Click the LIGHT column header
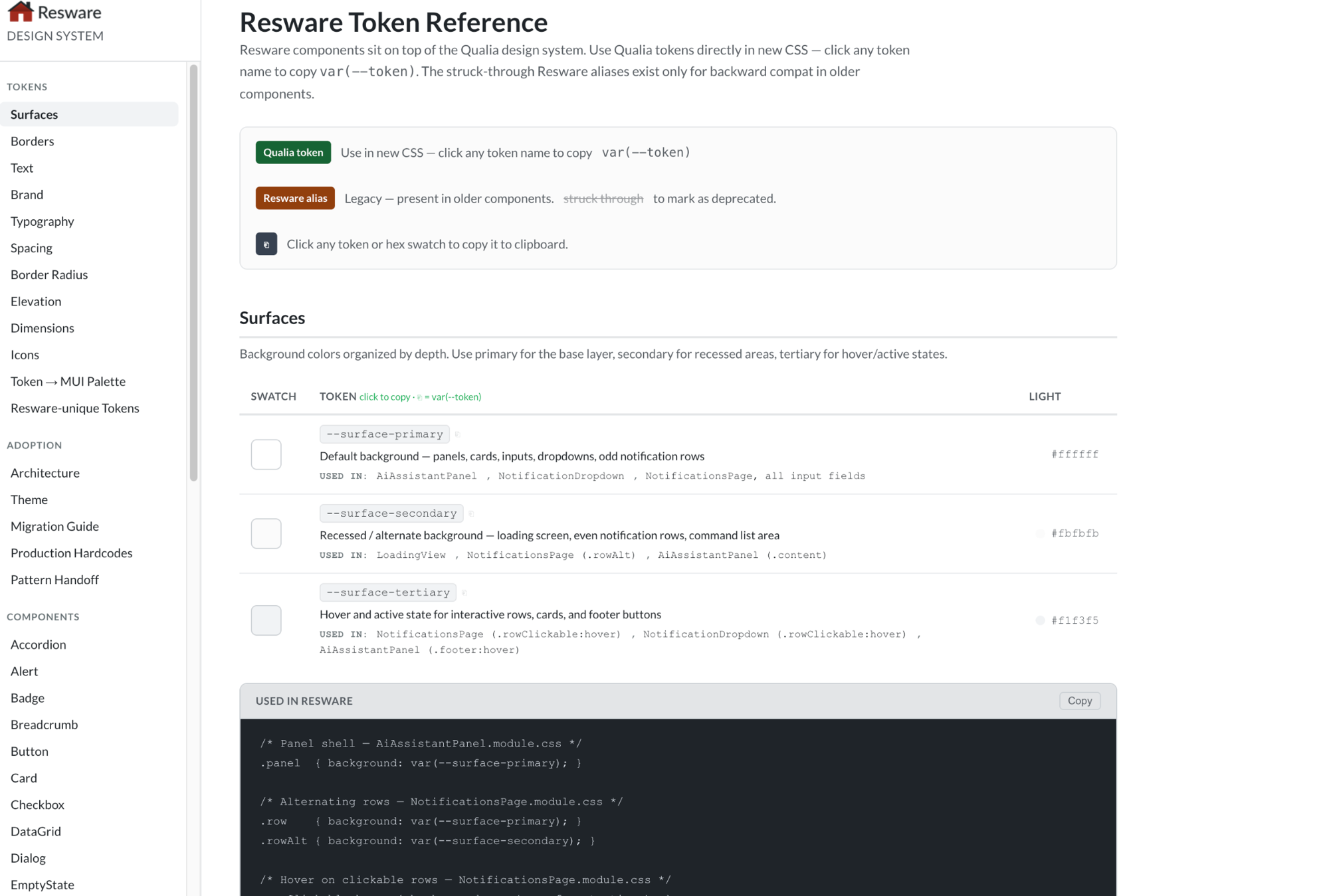 (1045, 397)
